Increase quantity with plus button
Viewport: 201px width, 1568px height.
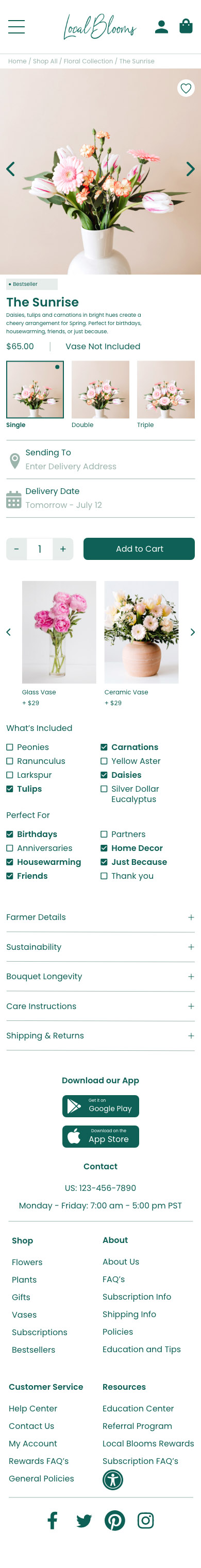(63, 549)
